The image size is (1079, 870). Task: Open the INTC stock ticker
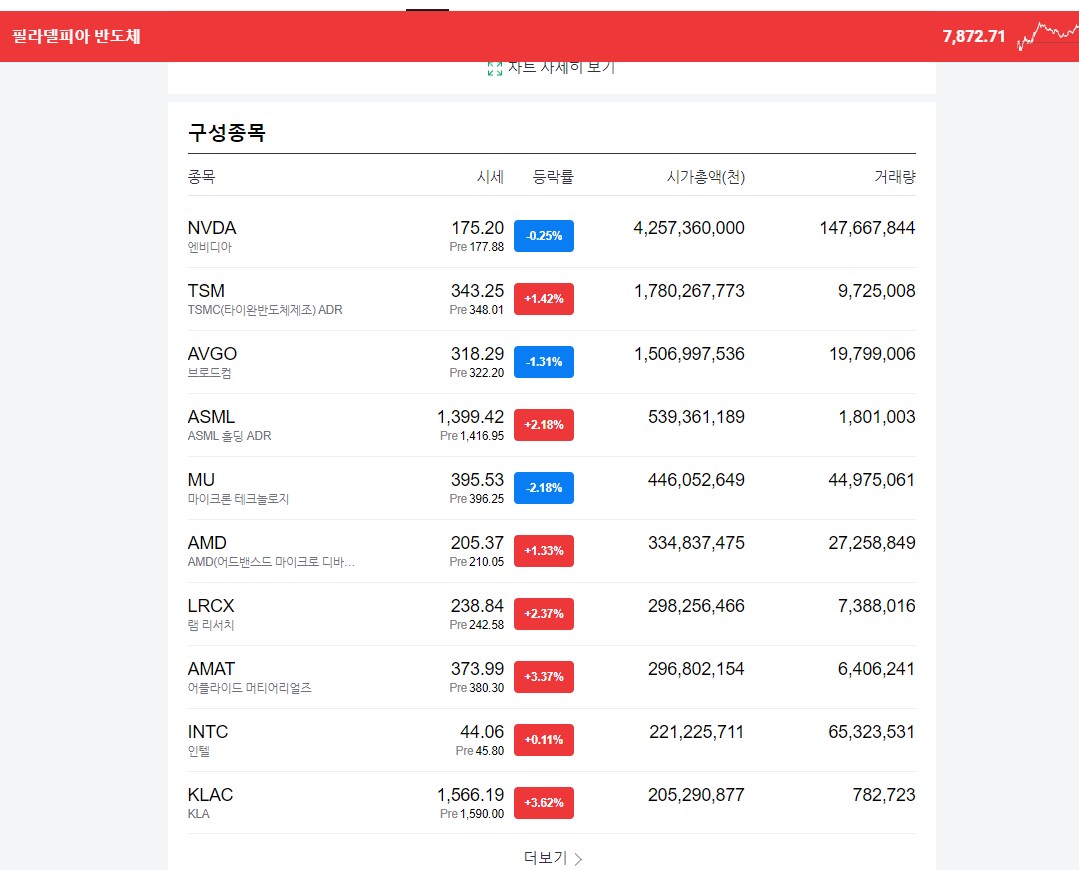pos(208,732)
